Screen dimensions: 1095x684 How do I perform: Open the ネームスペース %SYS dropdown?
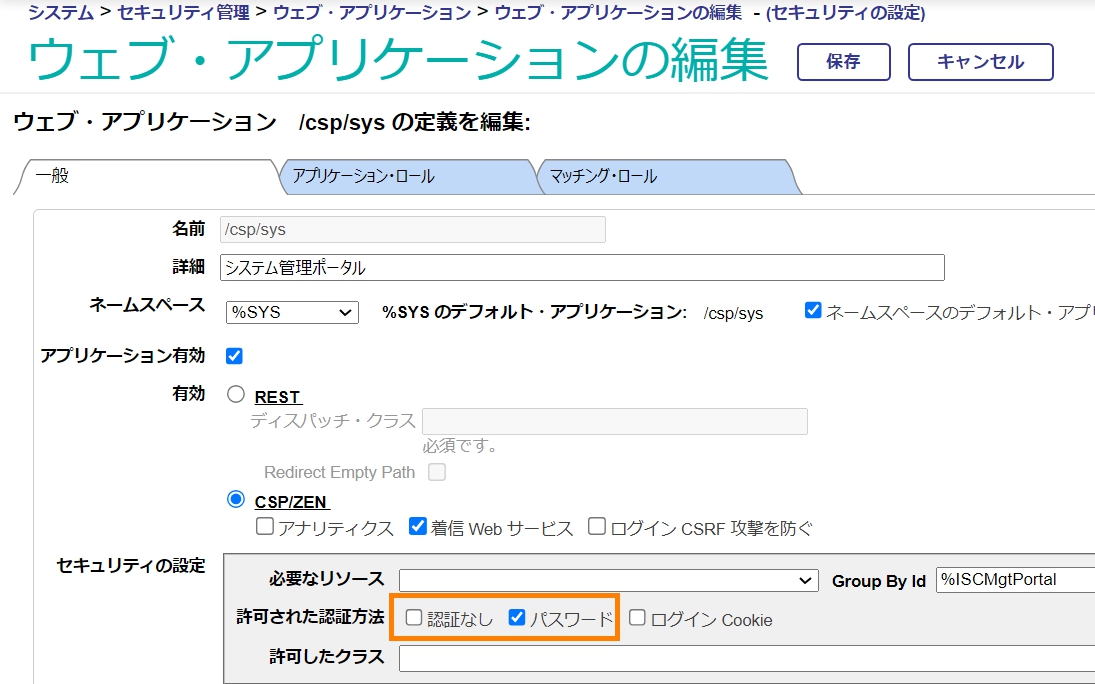pyautogui.click(x=291, y=313)
